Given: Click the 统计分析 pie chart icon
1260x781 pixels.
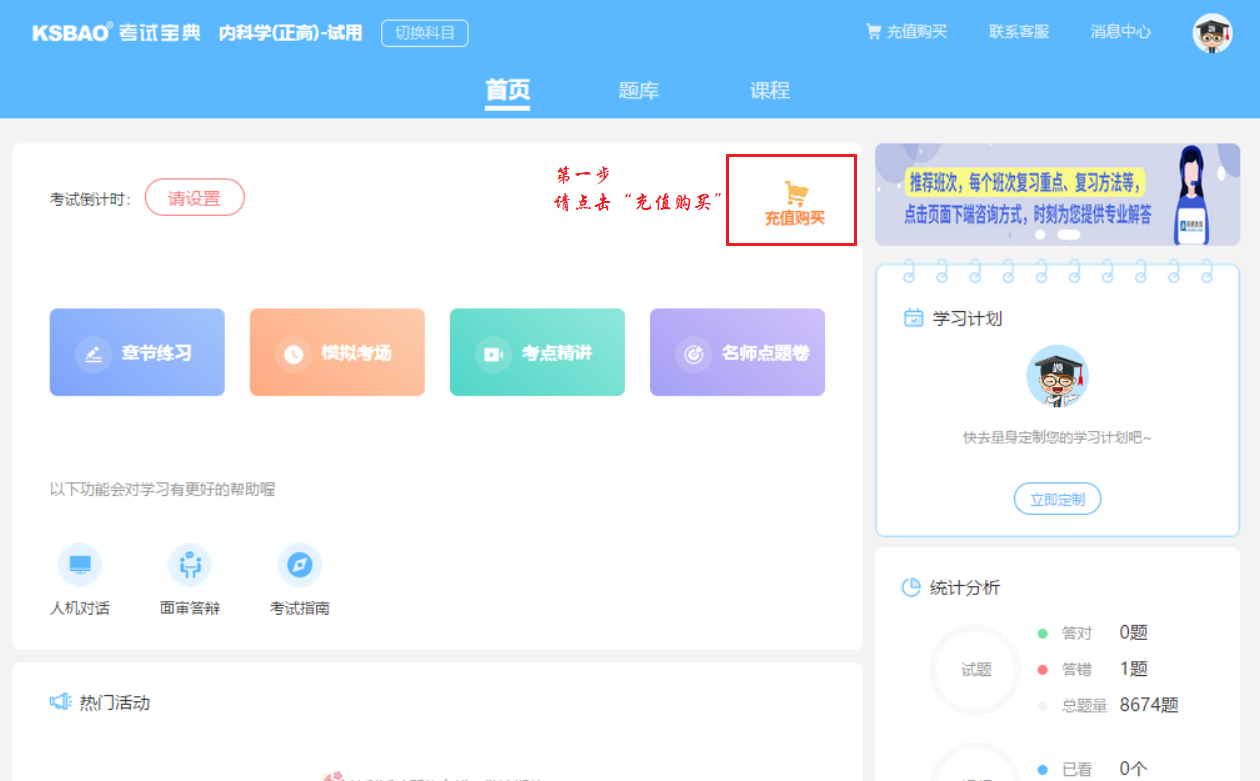Looking at the screenshot, I should click(x=911, y=587).
